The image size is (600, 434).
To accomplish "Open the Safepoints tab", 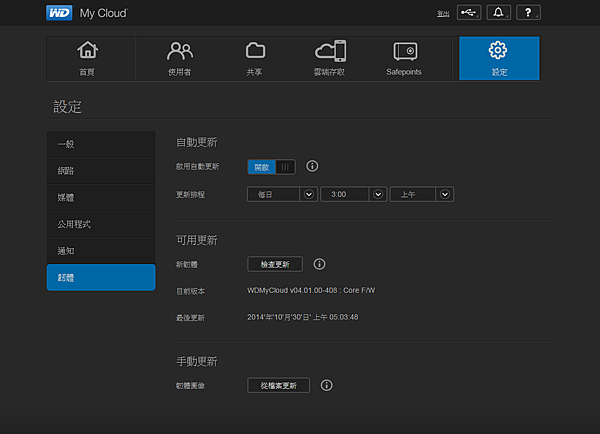I will coord(404,59).
